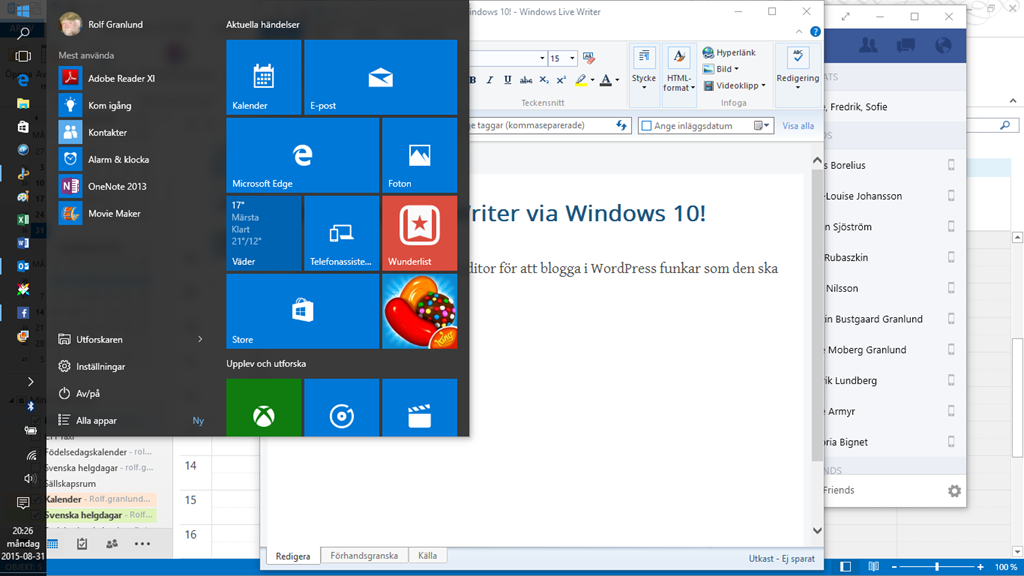Viewport: 1024px width, 576px height.
Task: Tick the Ange inläggsdatum checkbox
Action: tap(646, 126)
